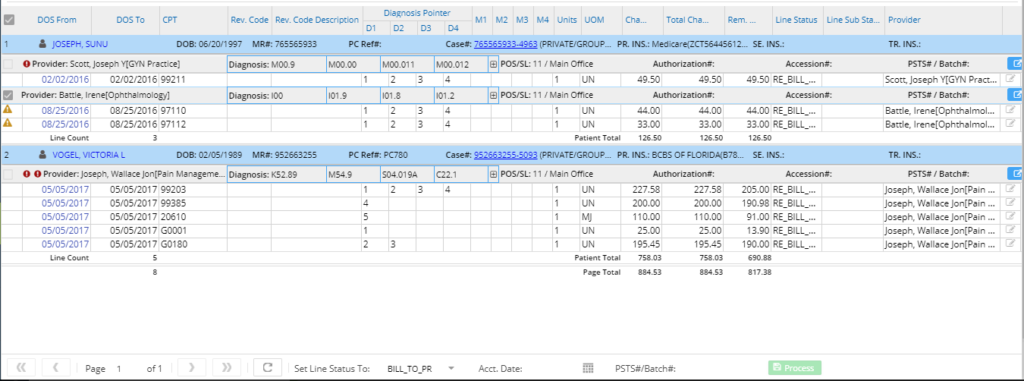
Task: Click the Page number input field
Action: (x=124, y=369)
